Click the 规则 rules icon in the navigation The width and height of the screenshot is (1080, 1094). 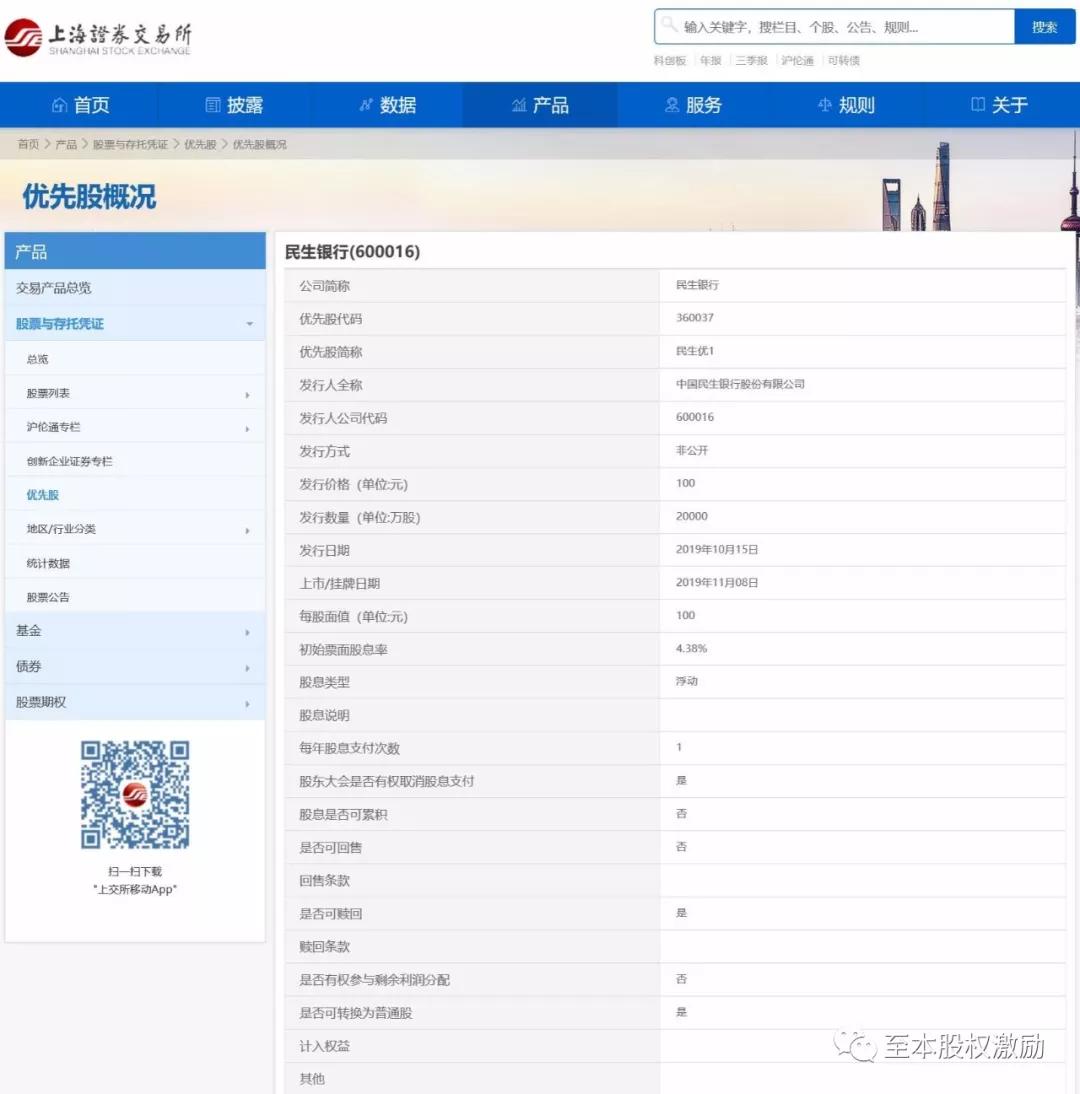pos(825,104)
